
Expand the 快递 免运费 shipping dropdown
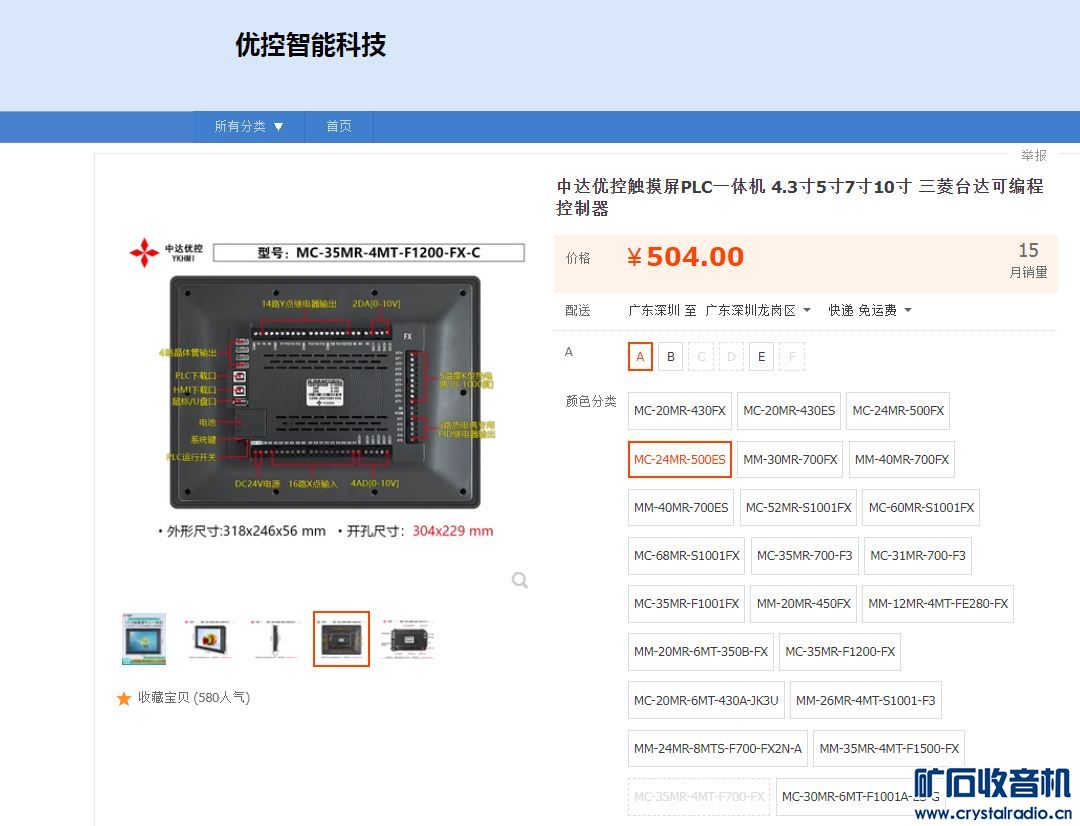coord(870,311)
